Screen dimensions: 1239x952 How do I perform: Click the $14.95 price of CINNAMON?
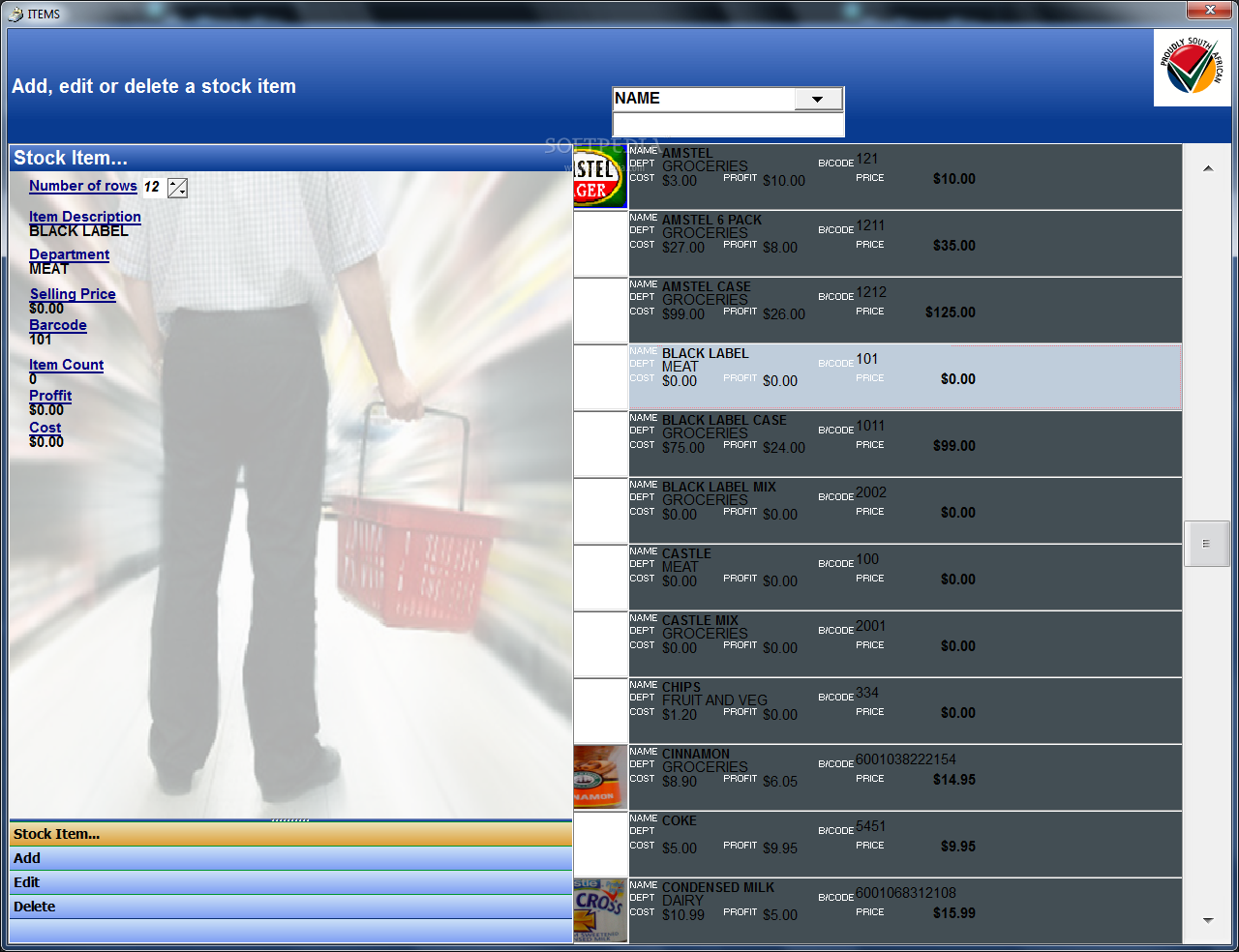click(954, 780)
